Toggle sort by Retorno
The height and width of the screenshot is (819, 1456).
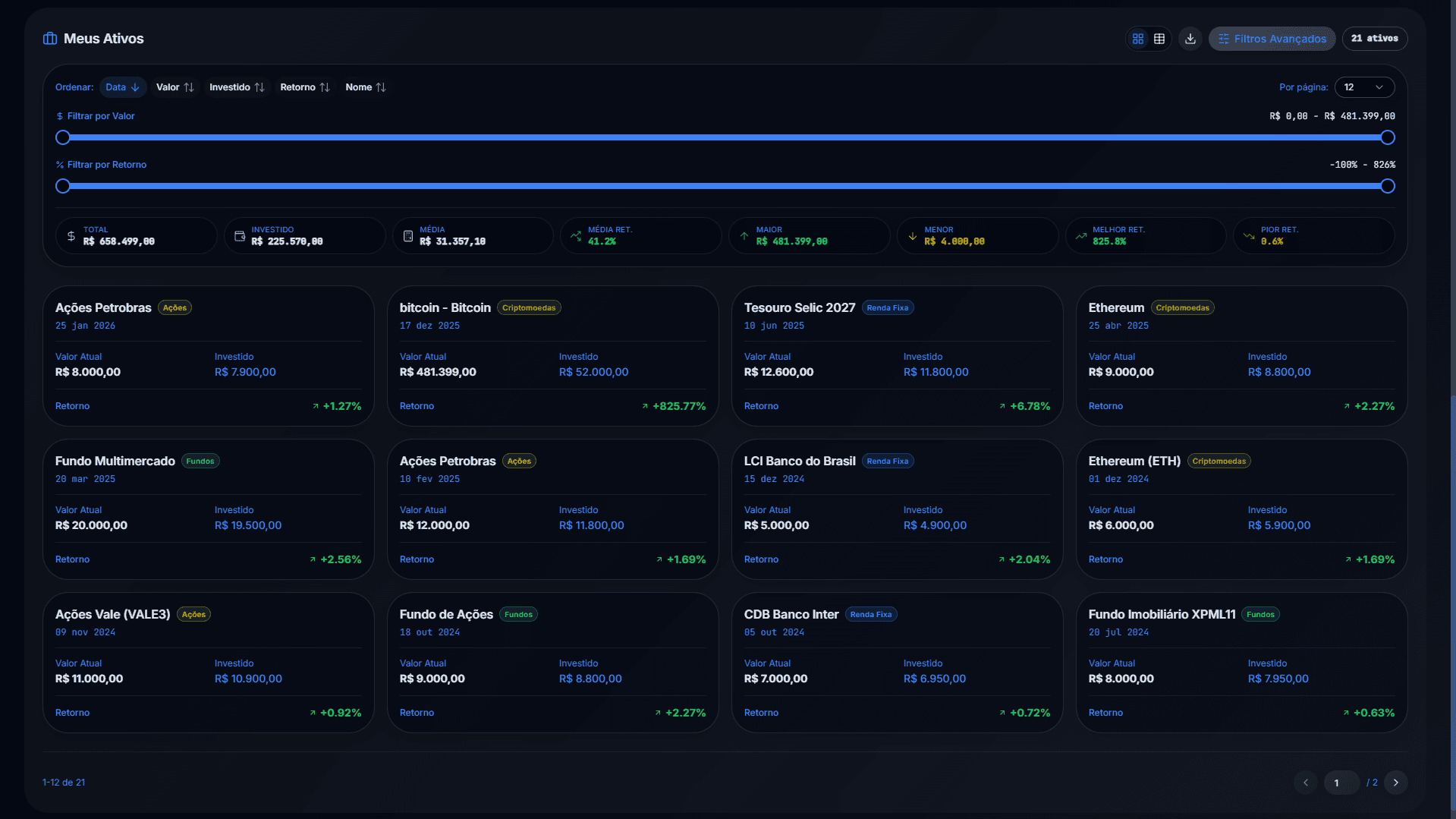tap(304, 87)
